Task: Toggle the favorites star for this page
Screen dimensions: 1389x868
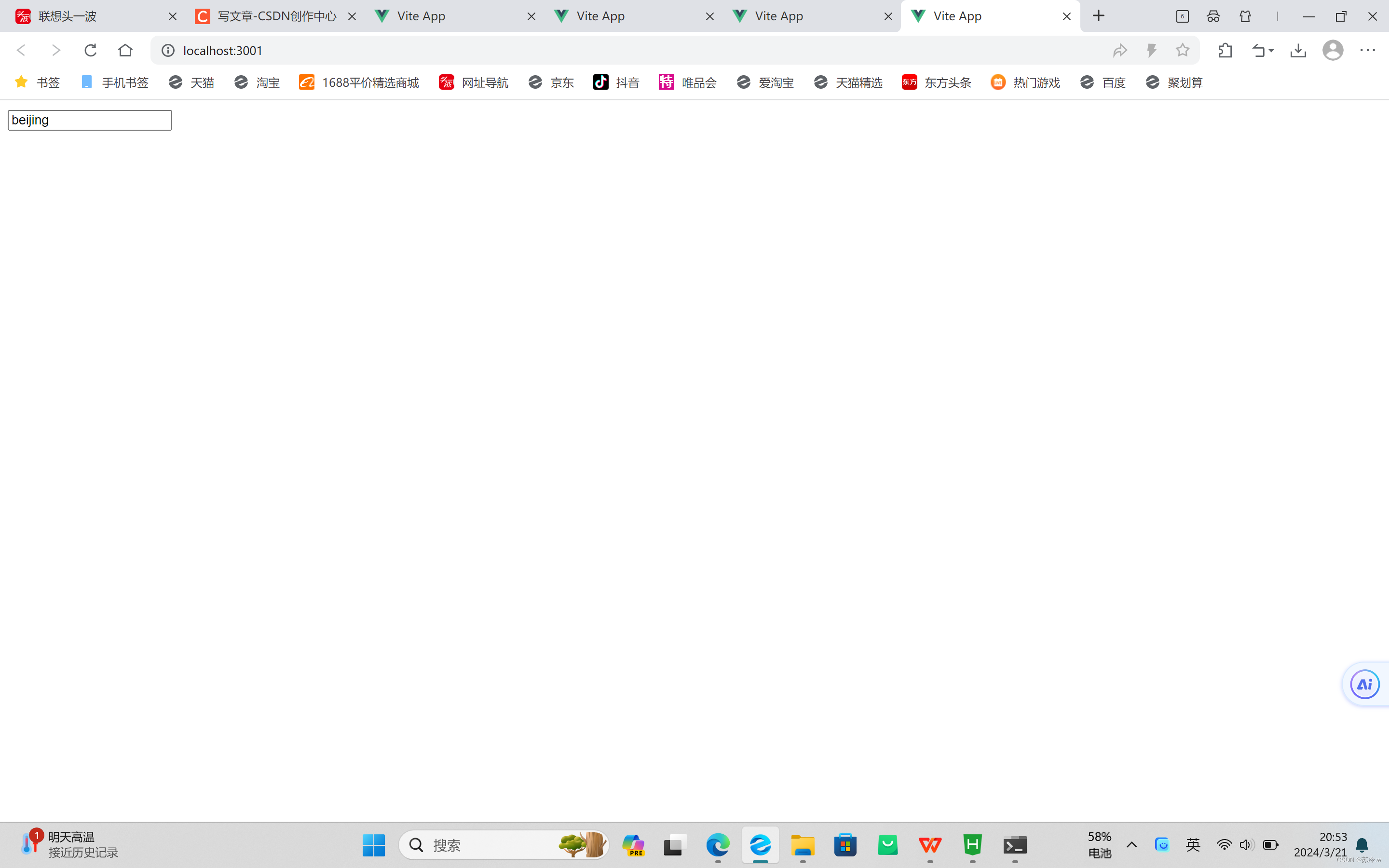Action: [1183, 50]
